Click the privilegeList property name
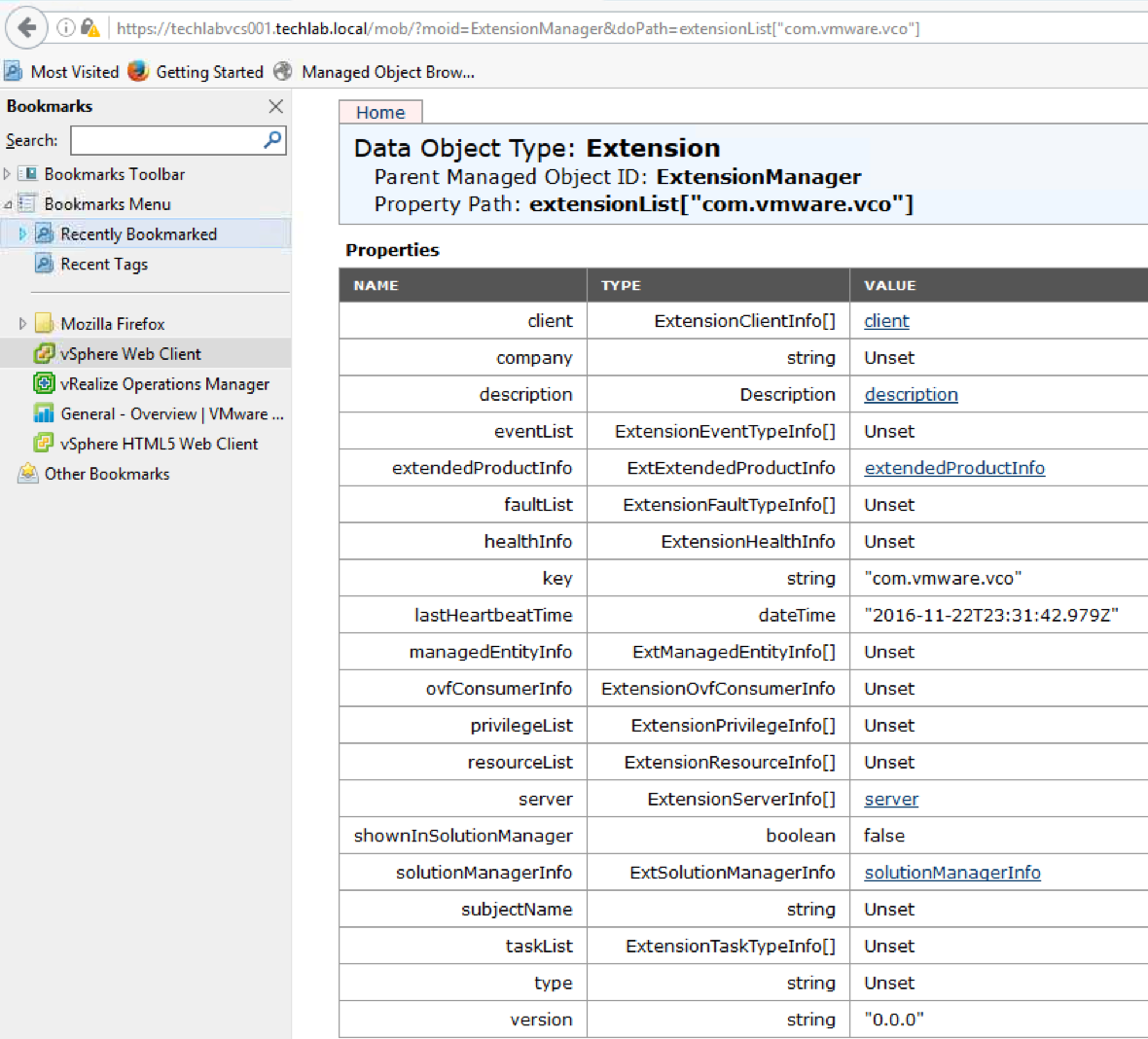The image size is (1148, 1039). (x=520, y=726)
